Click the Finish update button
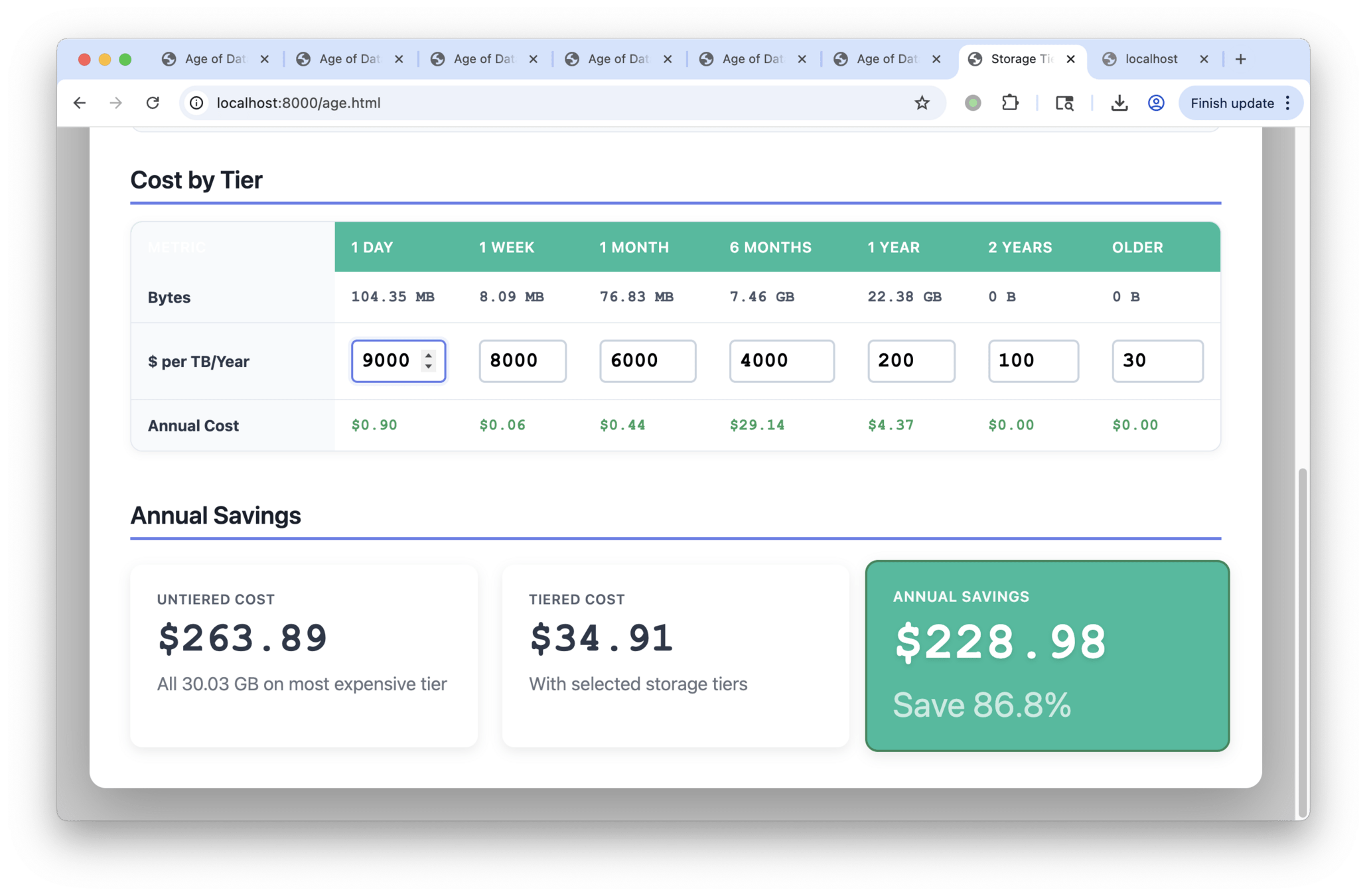 coord(1232,103)
